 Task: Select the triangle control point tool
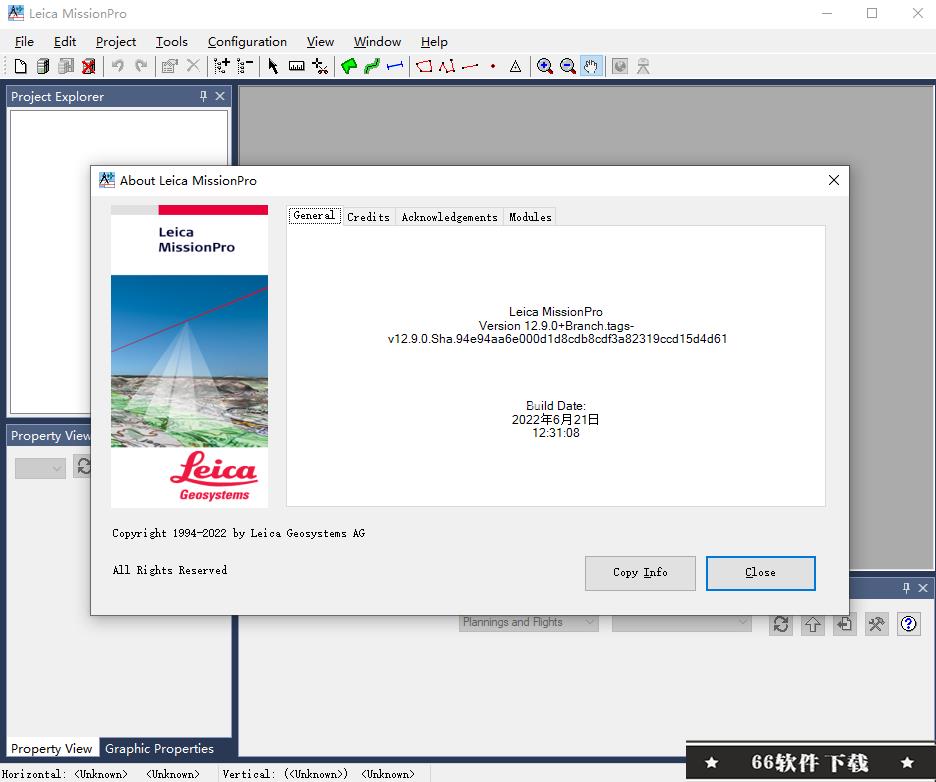(516, 66)
